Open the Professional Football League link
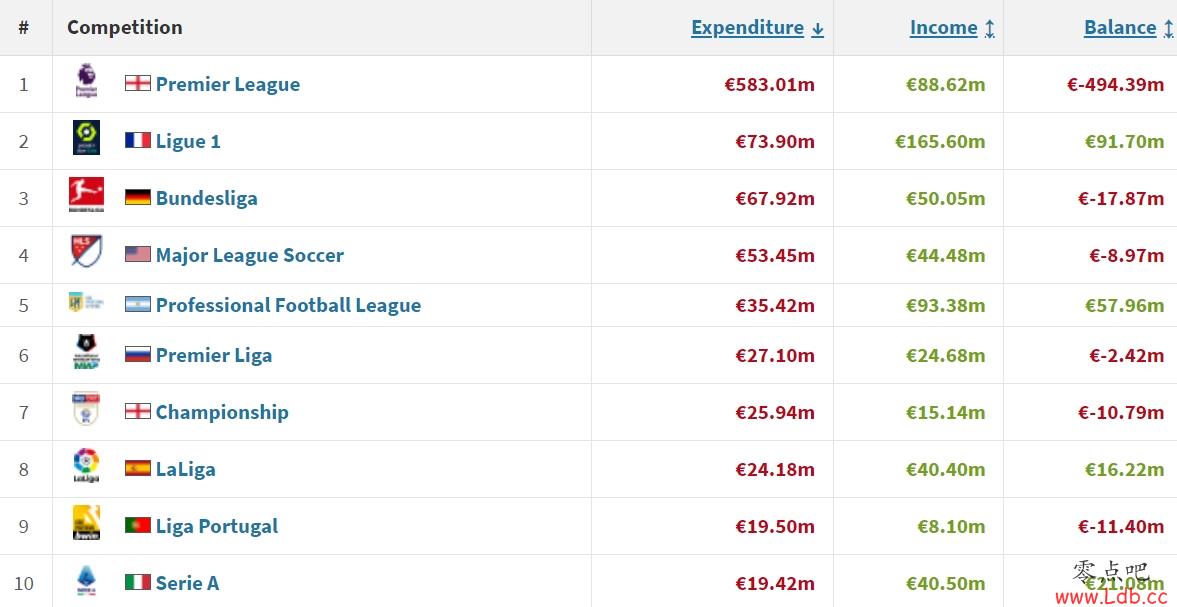Viewport: 1177px width, 607px height. pos(288,305)
